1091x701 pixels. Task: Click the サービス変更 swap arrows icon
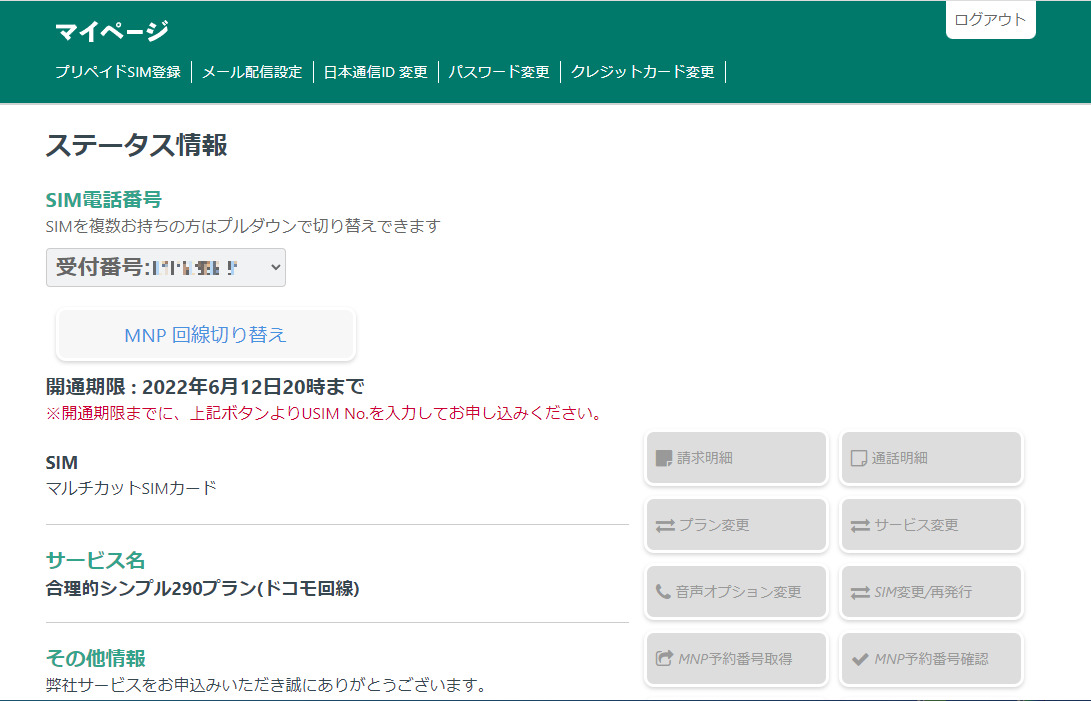tap(859, 525)
